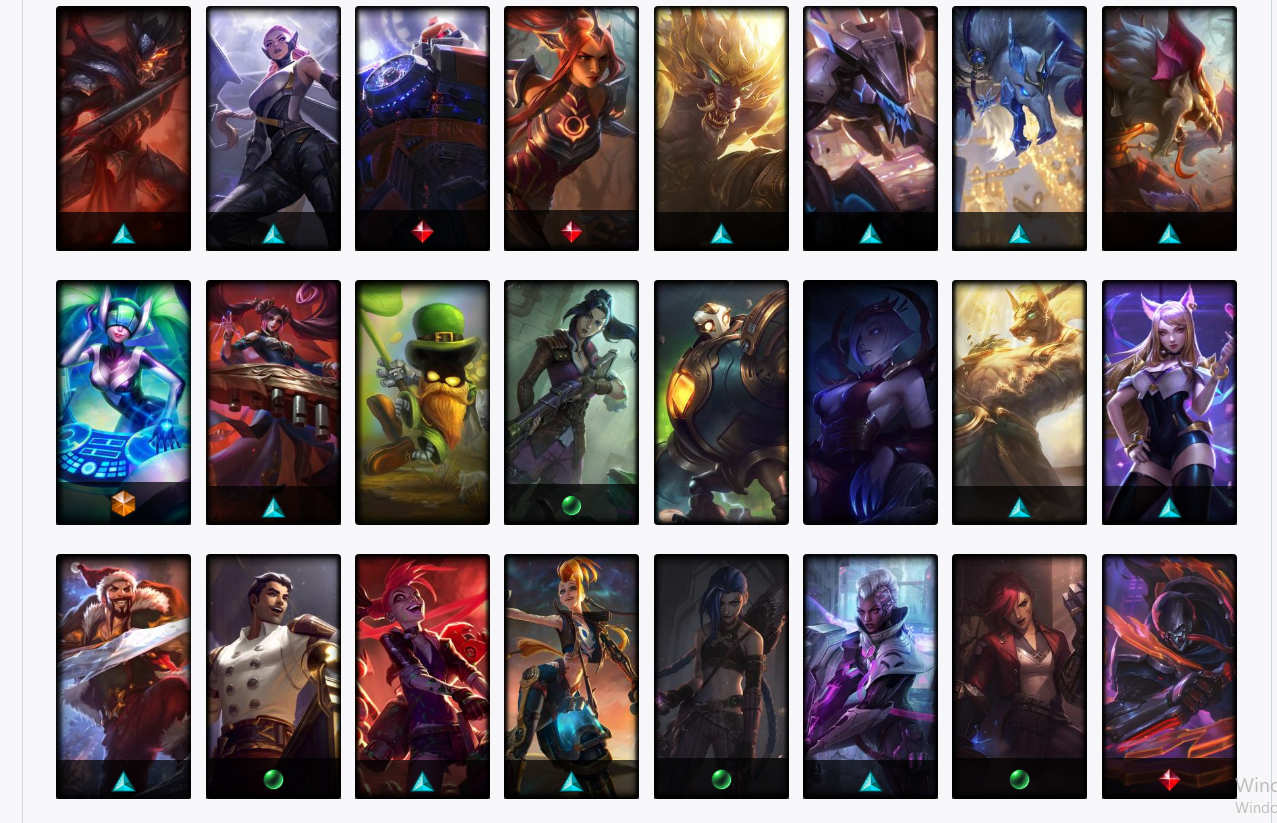Open the red demon with glowing eyes card
Image resolution: width=1277 pixels, height=823 pixels.
(x=123, y=128)
